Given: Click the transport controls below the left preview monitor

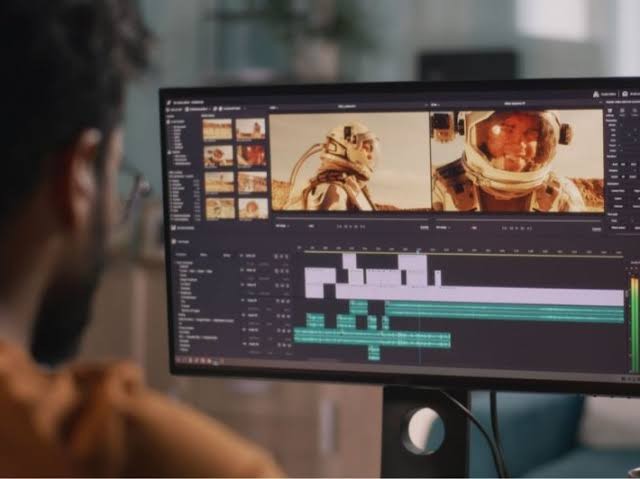Looking at the screenshot, I should pyautogui.click(x=351, y=226).
